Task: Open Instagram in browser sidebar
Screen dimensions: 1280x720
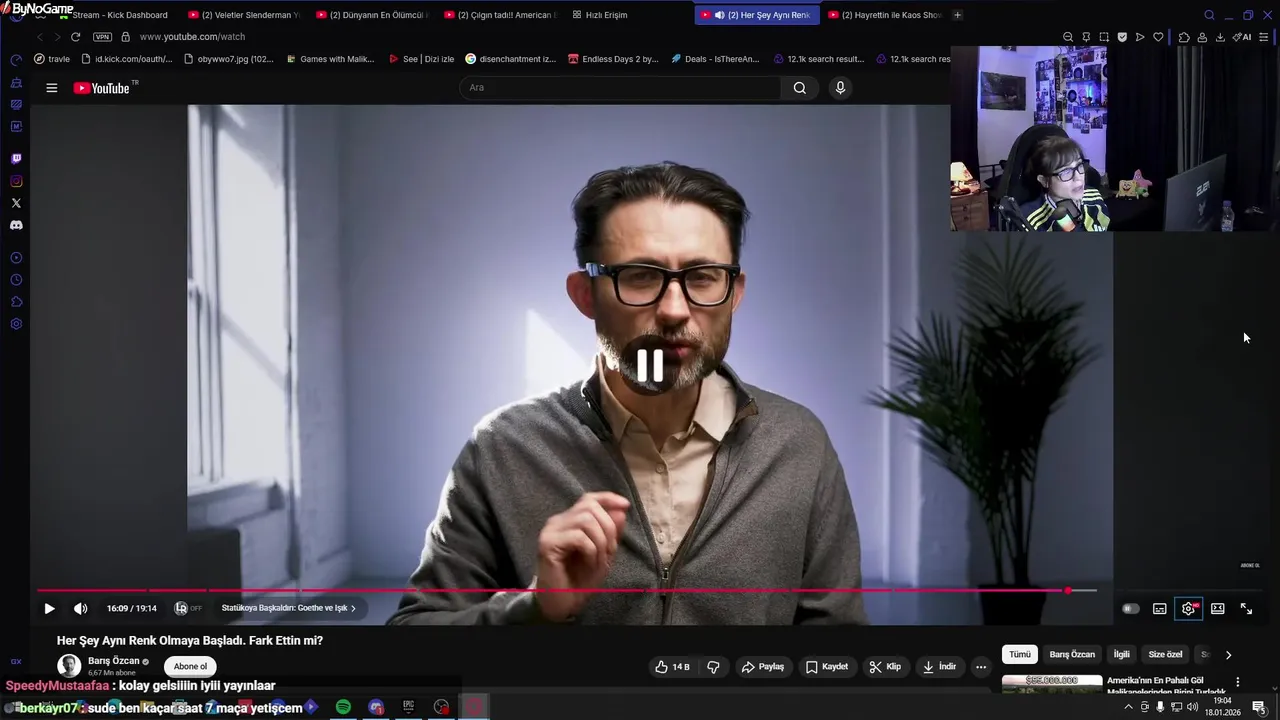Action: pyautogui.click(x=16, y=181)
